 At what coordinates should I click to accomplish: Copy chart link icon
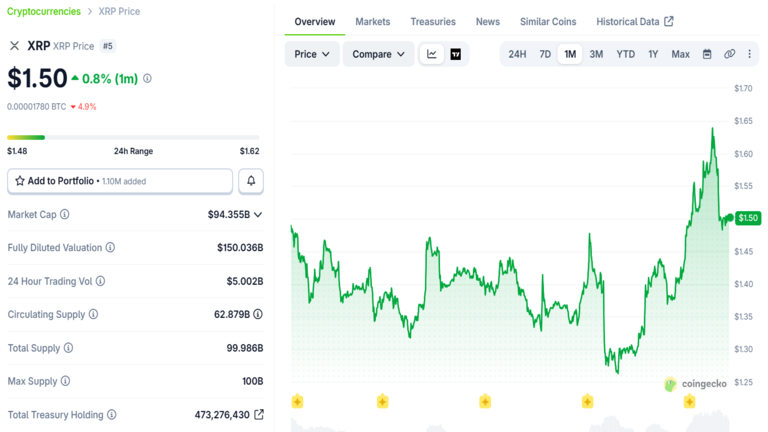(x=729, y=54)
